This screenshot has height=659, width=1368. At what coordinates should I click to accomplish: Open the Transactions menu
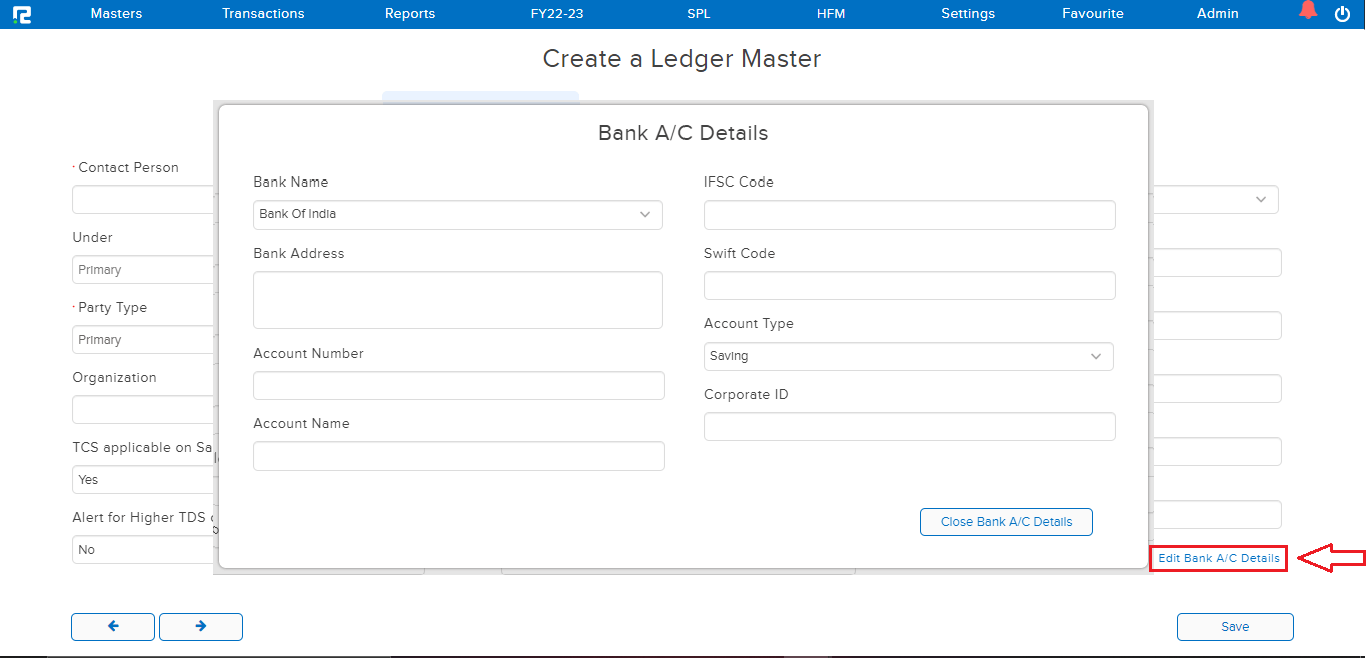click(263, 14)
